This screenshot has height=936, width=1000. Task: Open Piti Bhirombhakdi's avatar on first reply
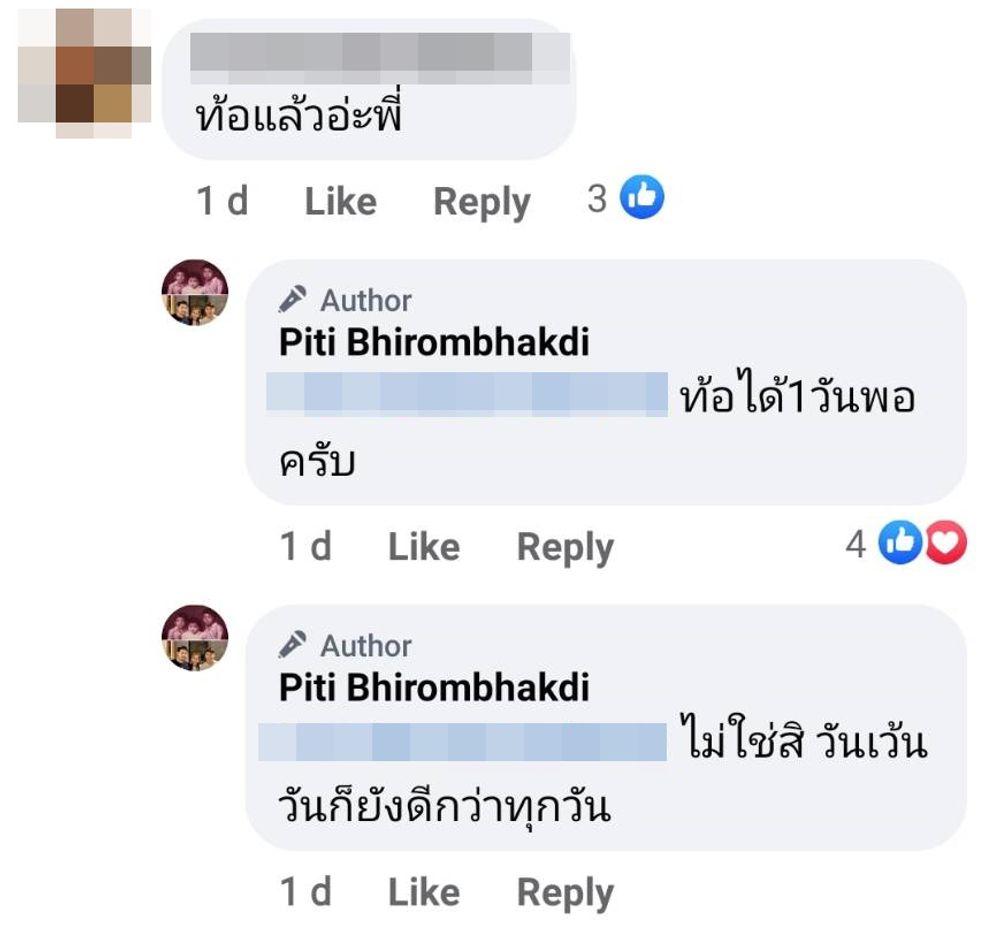coord(195,293)
